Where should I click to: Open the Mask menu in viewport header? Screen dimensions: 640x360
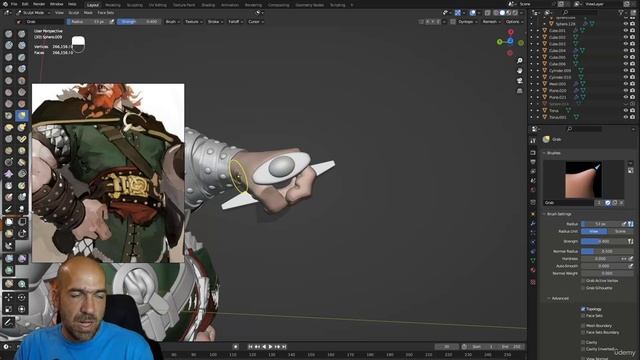(88, 13)
